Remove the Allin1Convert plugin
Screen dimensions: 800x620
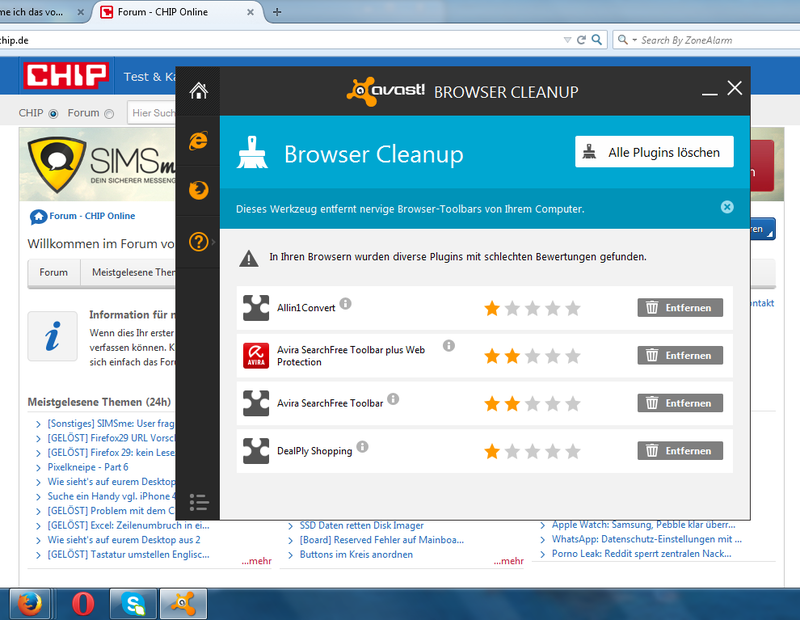[x=680, y=308]
